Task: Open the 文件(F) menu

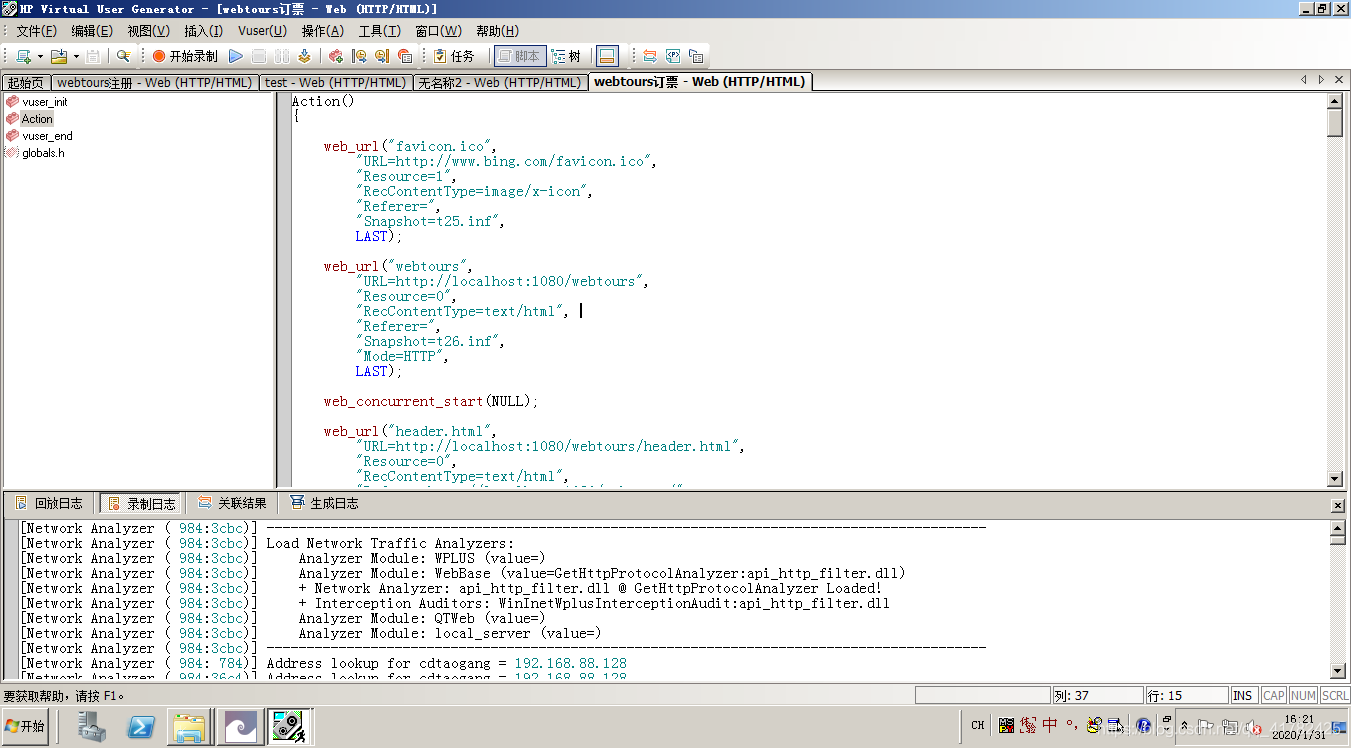Action: point(37,31)
